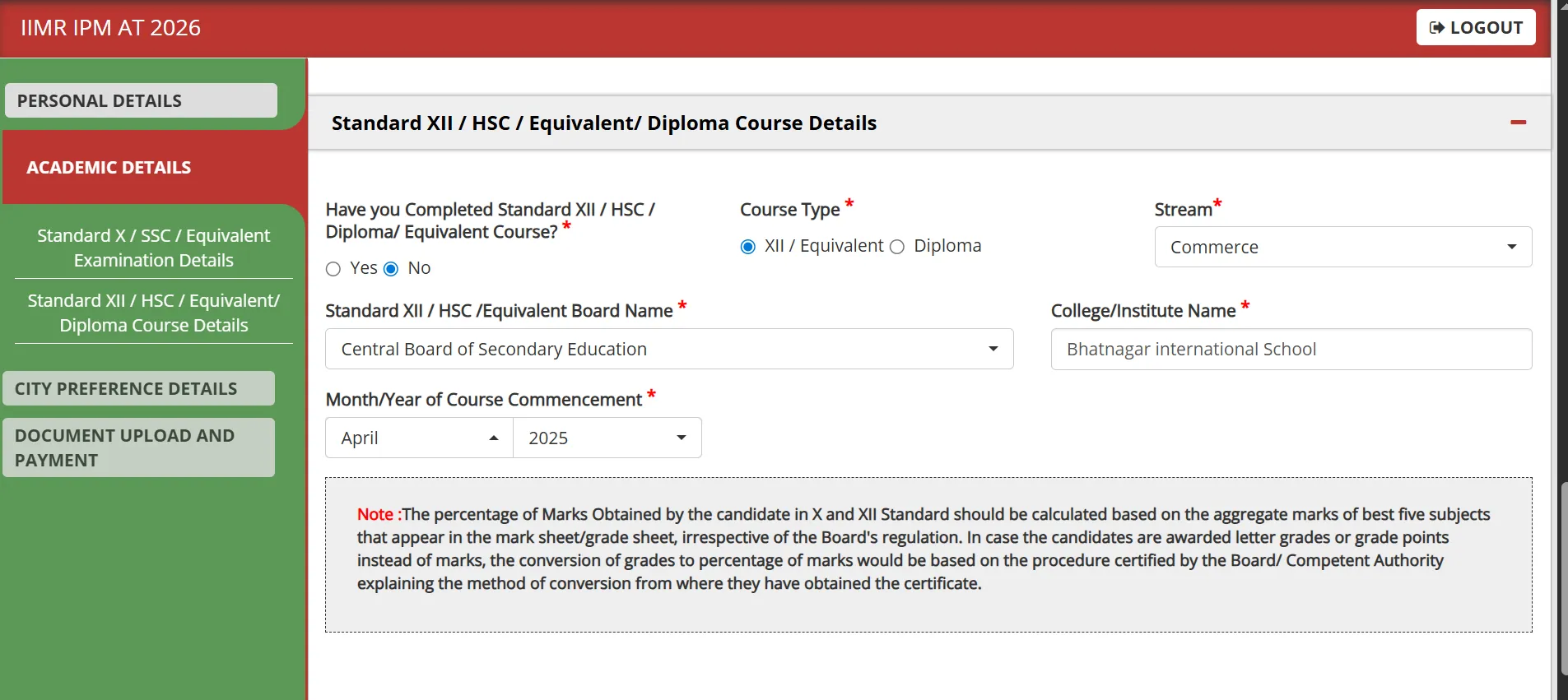Open the 2025 year dropdown
The image size is (1568, 700).
(607, 438)
